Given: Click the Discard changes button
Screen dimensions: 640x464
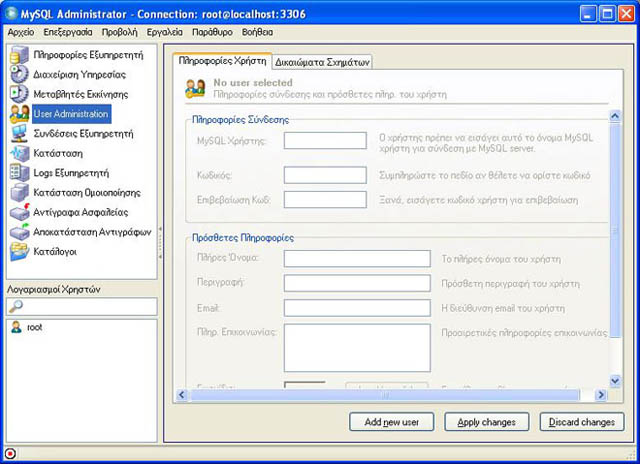Looking at the screenshot, I should pyautogui.click(x=582, y=422).
